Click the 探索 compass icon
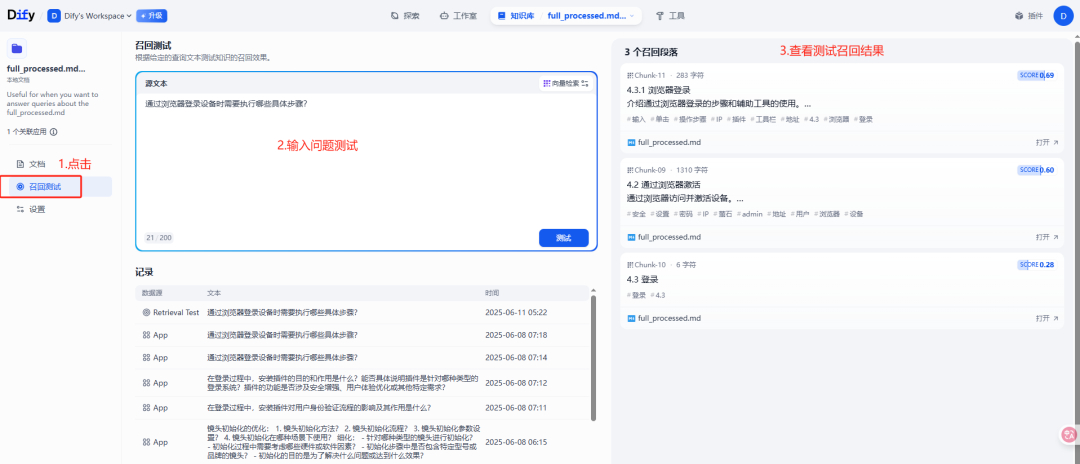The image size is (1080, 464). point(394,16)
